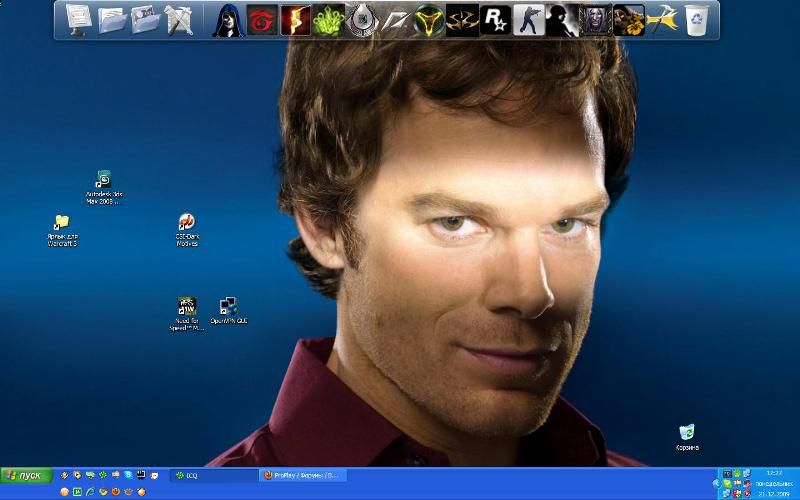Launch the Resident Evil 5 dock icon
Viewport: 800px width, 500px height.
[x=295, y=19]
